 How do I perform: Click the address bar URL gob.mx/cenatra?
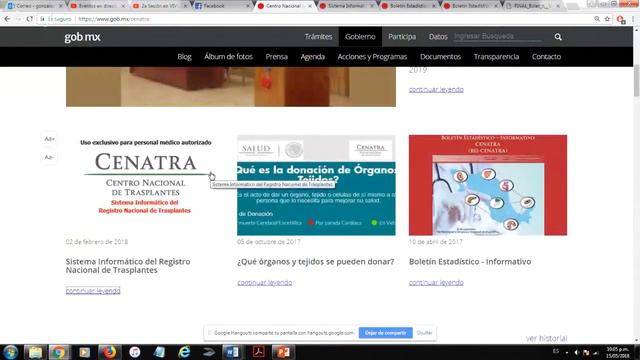point(113,19)
